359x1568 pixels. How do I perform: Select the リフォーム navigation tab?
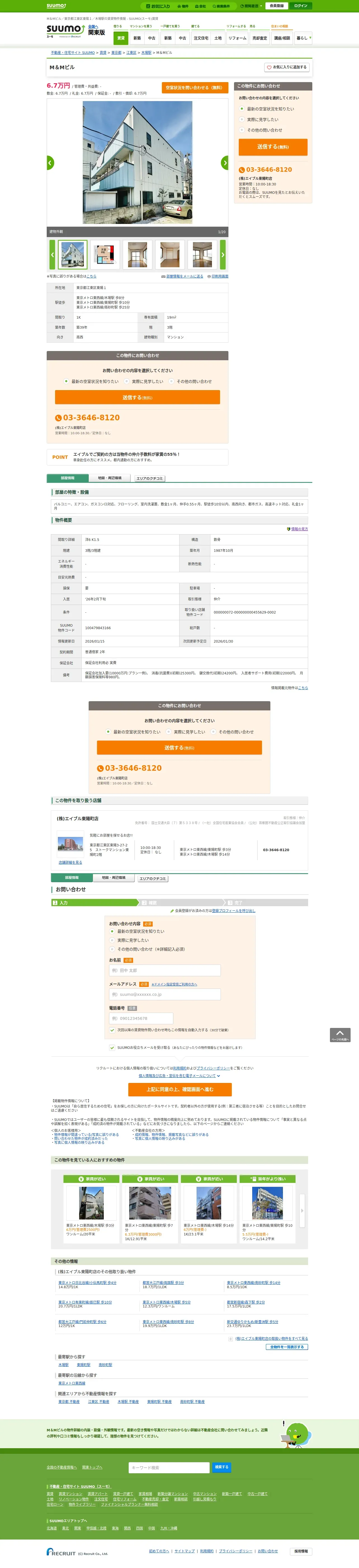[237, 38]
